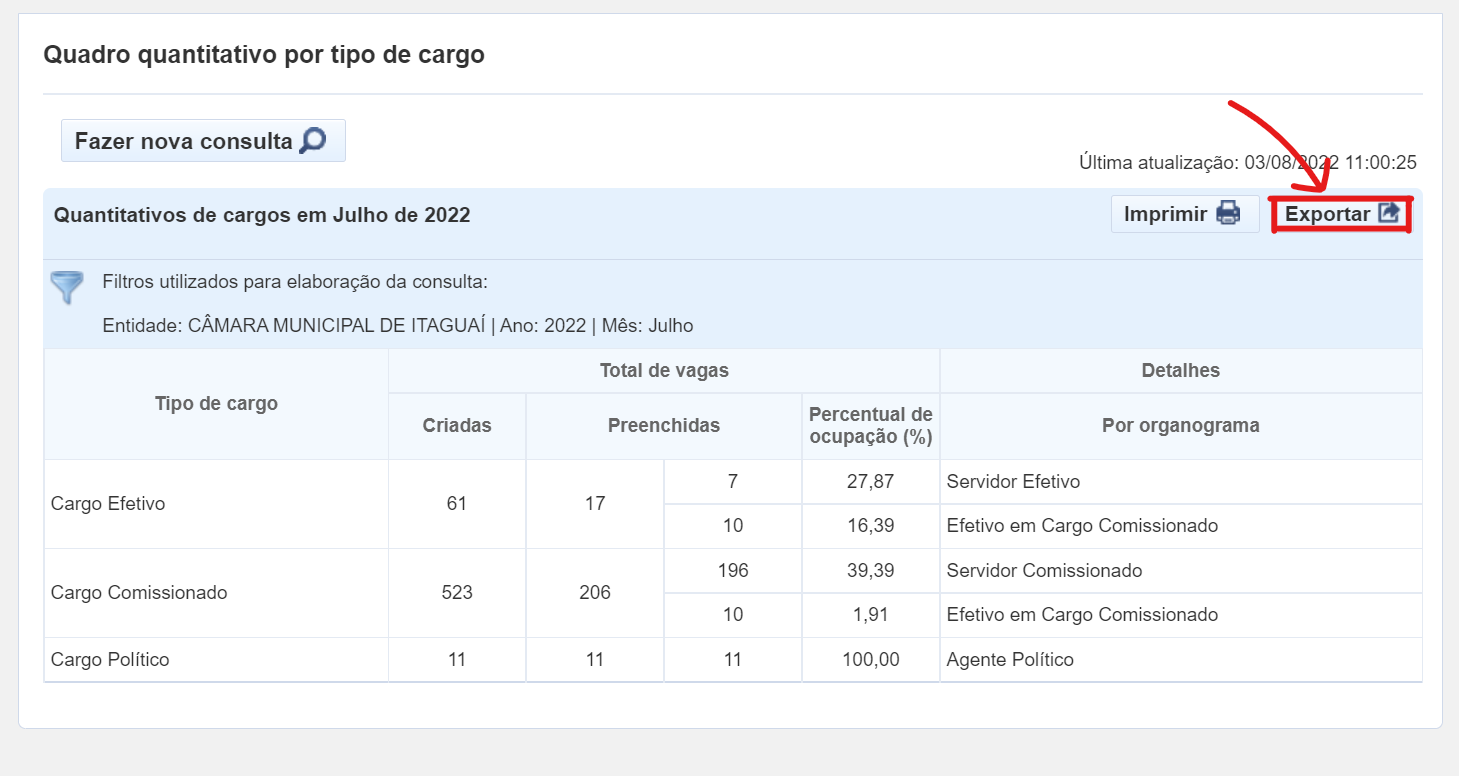Click the Tipo de cargo column header
This screenshot has width=1459, height=776.
[x=216, y=404]
